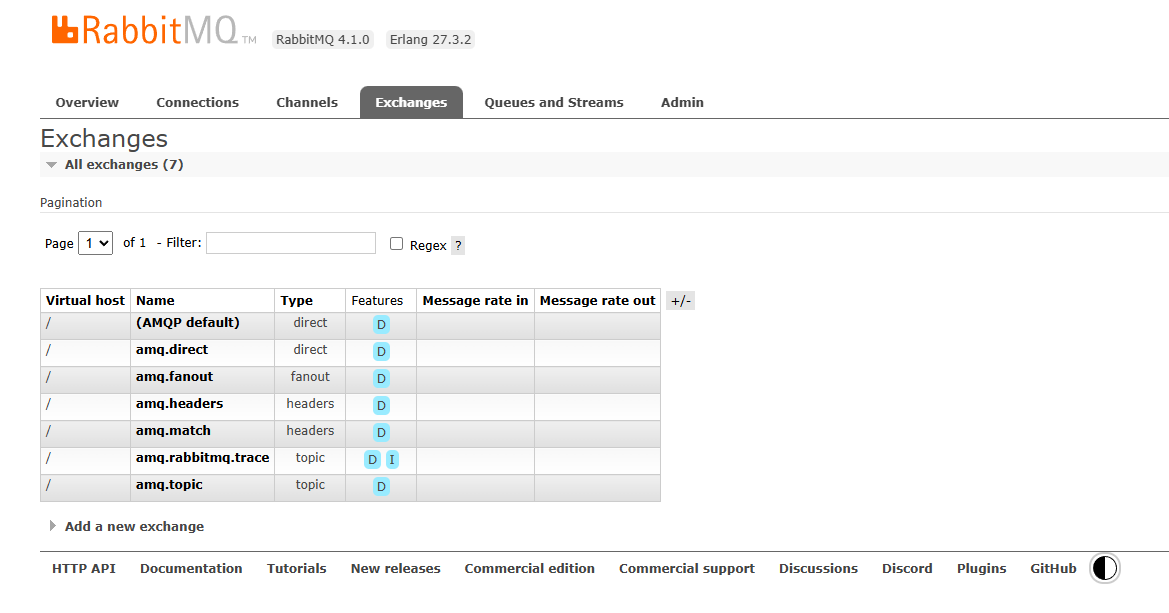Click the RabbitMQ 4.1.0 version label

[323, 40]
